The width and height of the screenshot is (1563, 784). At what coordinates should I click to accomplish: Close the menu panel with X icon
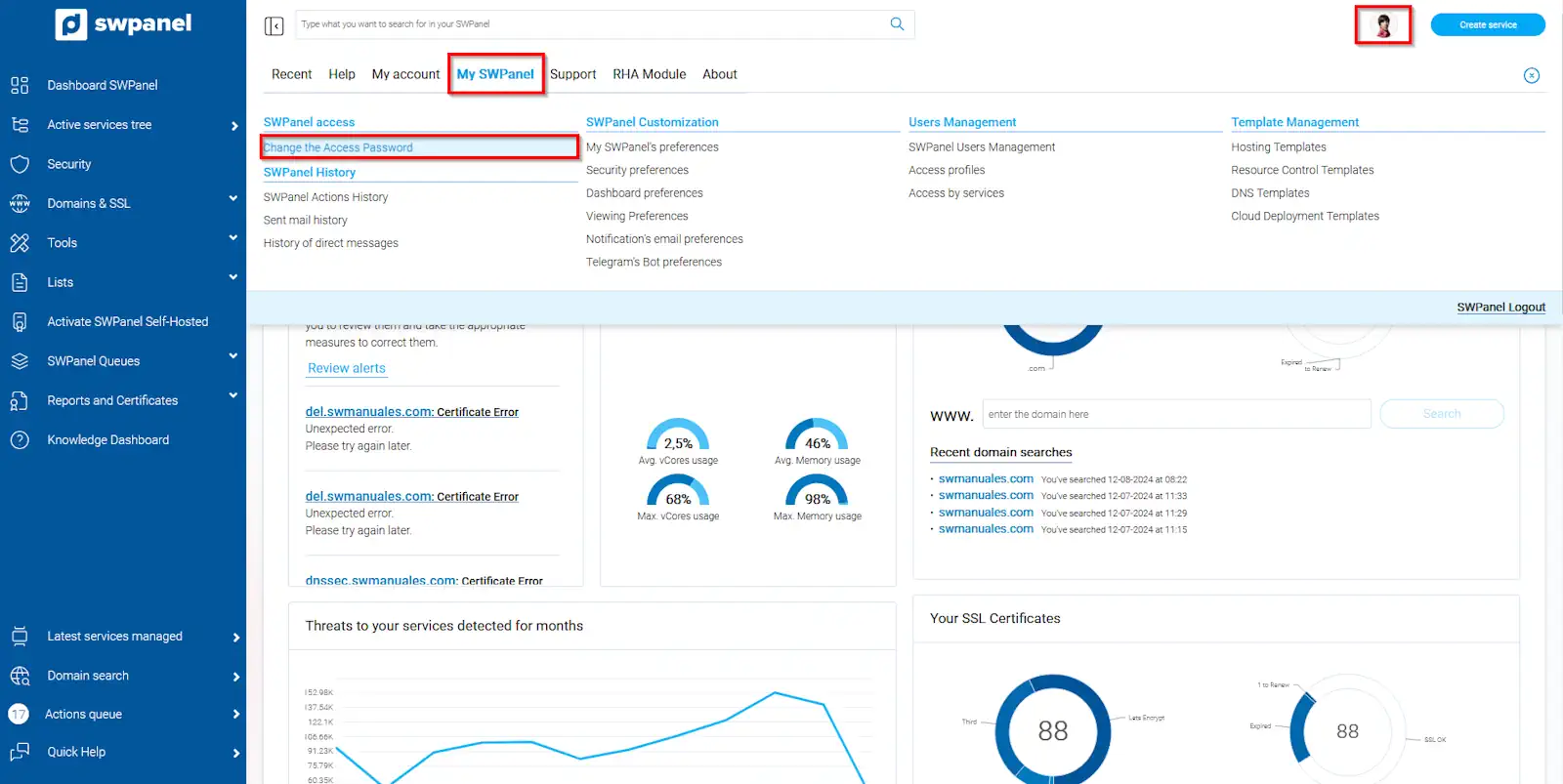point(1531,76)
